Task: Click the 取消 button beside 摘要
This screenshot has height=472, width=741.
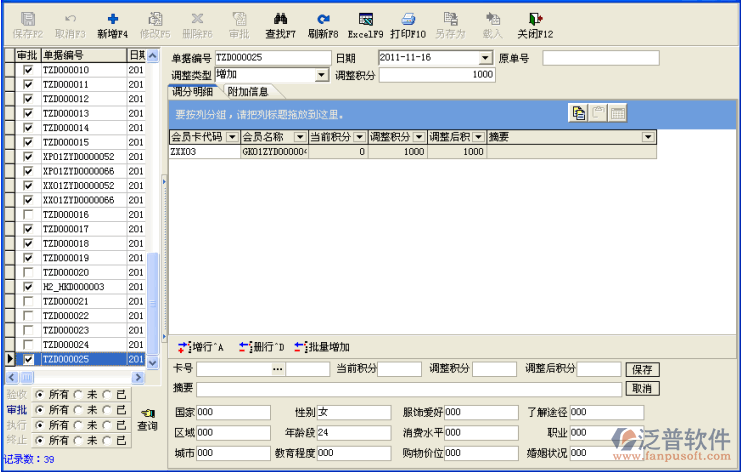Action: tap(643, 388)
